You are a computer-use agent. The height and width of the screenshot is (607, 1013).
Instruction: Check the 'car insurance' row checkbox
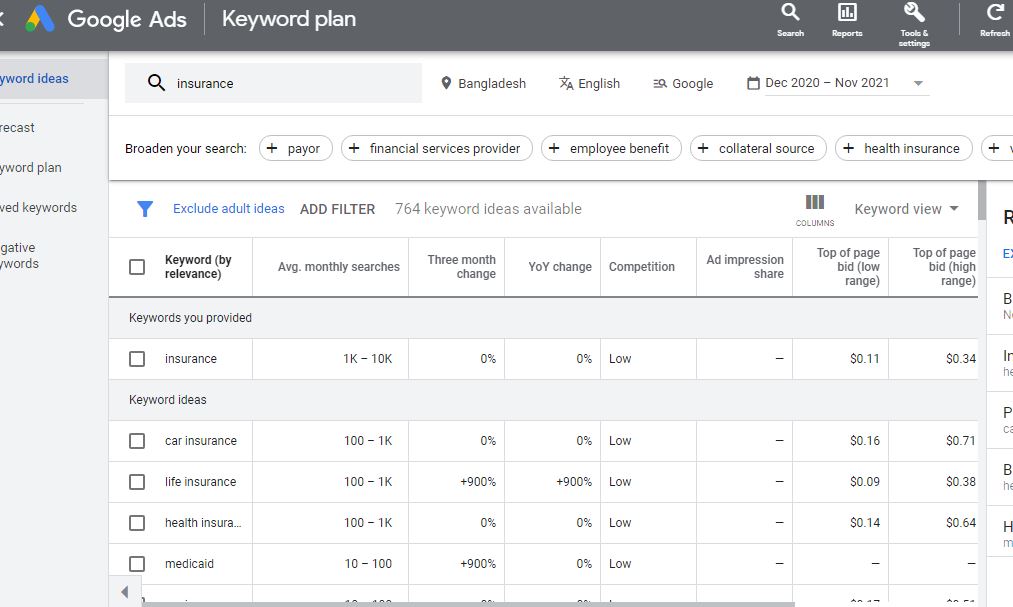tap(137, 440)
